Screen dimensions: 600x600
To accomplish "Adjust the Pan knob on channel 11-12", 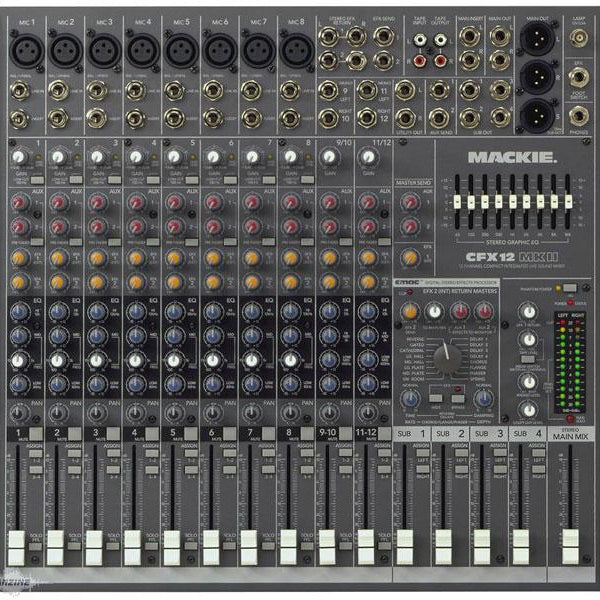I will pyautogui.click(x=368, y=412).
